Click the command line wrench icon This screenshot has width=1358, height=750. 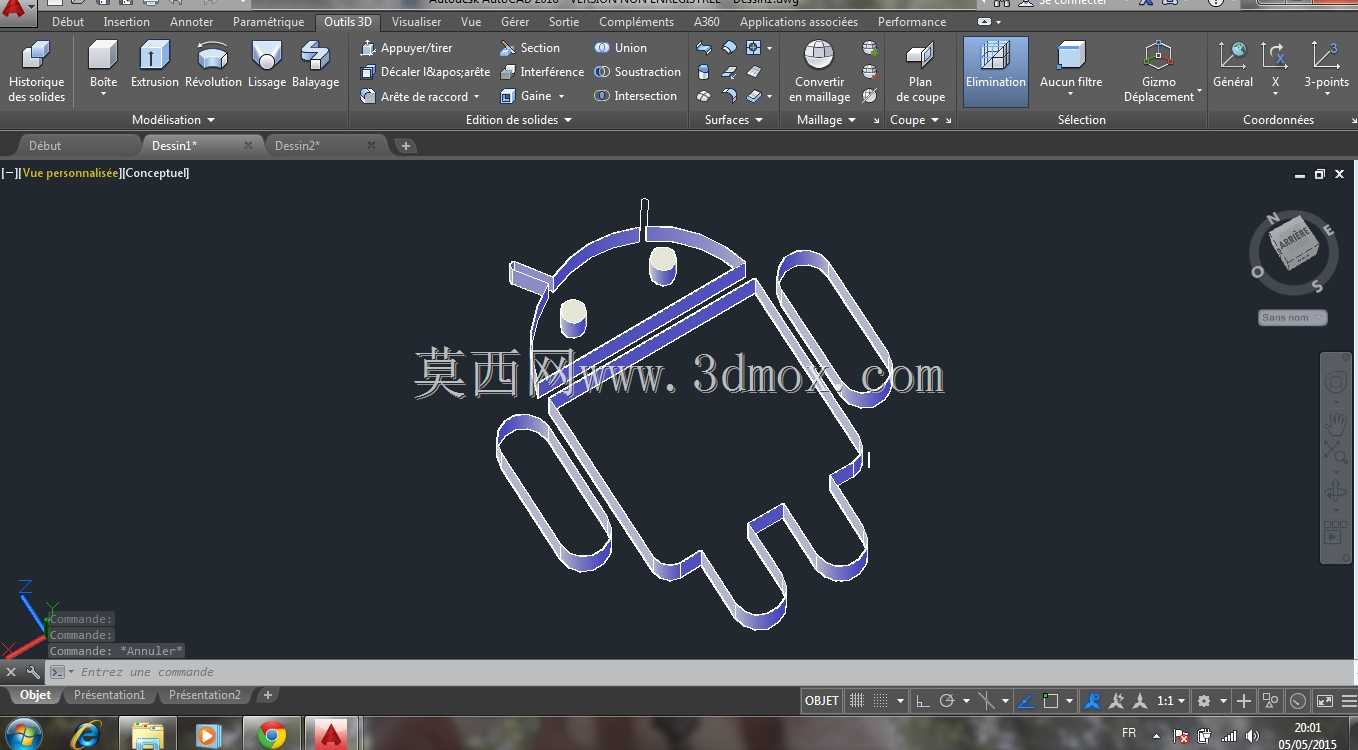[33, 672]
